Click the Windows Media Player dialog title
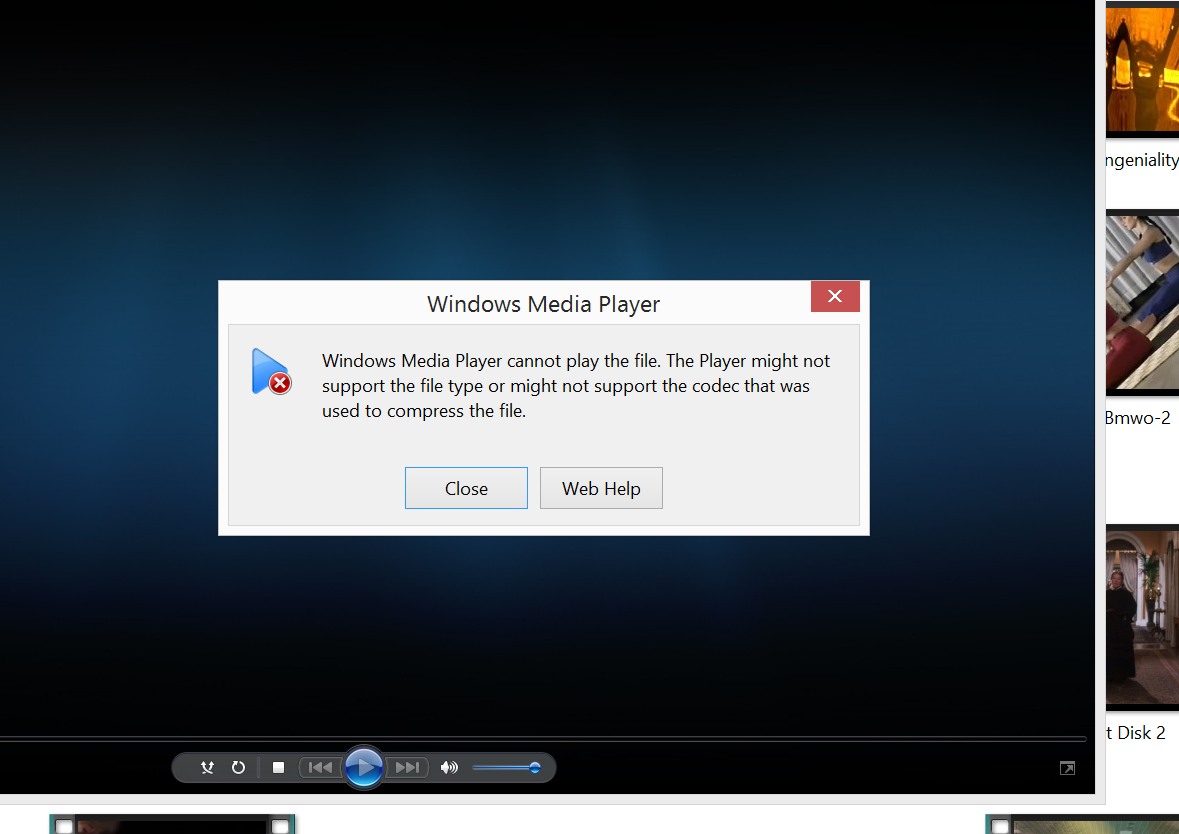This screenshot has width=1179, height=834. (x=543, y=304)
